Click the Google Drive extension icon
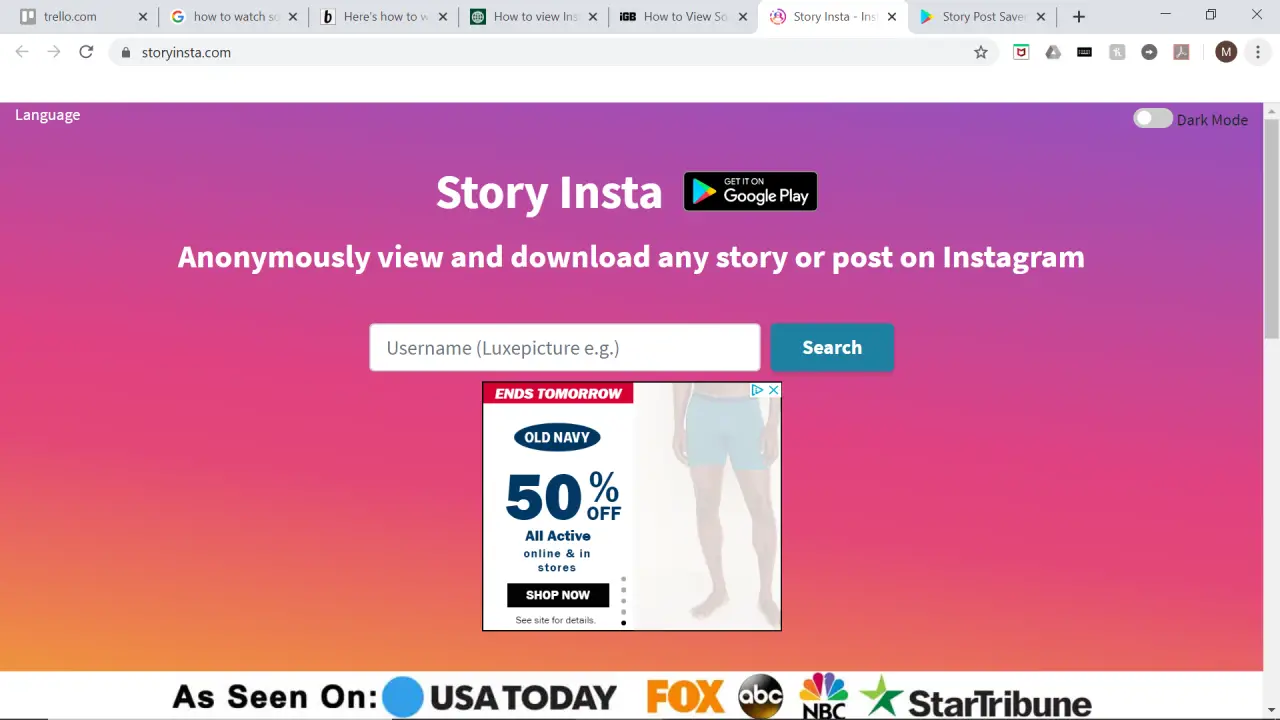Screen dimensions: 1280x720 1053,52
